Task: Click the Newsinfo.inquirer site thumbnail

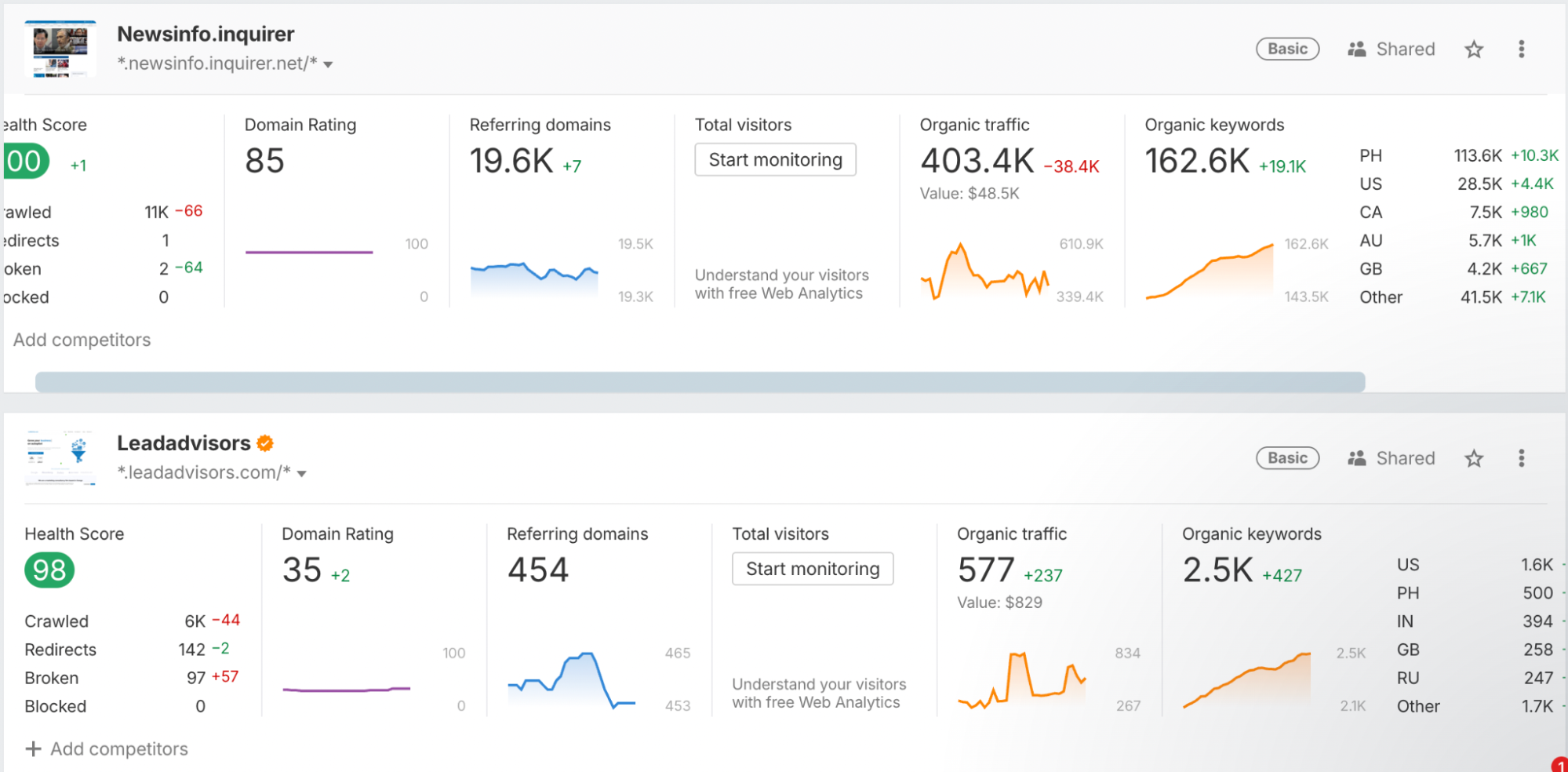Action: point(60,49)
